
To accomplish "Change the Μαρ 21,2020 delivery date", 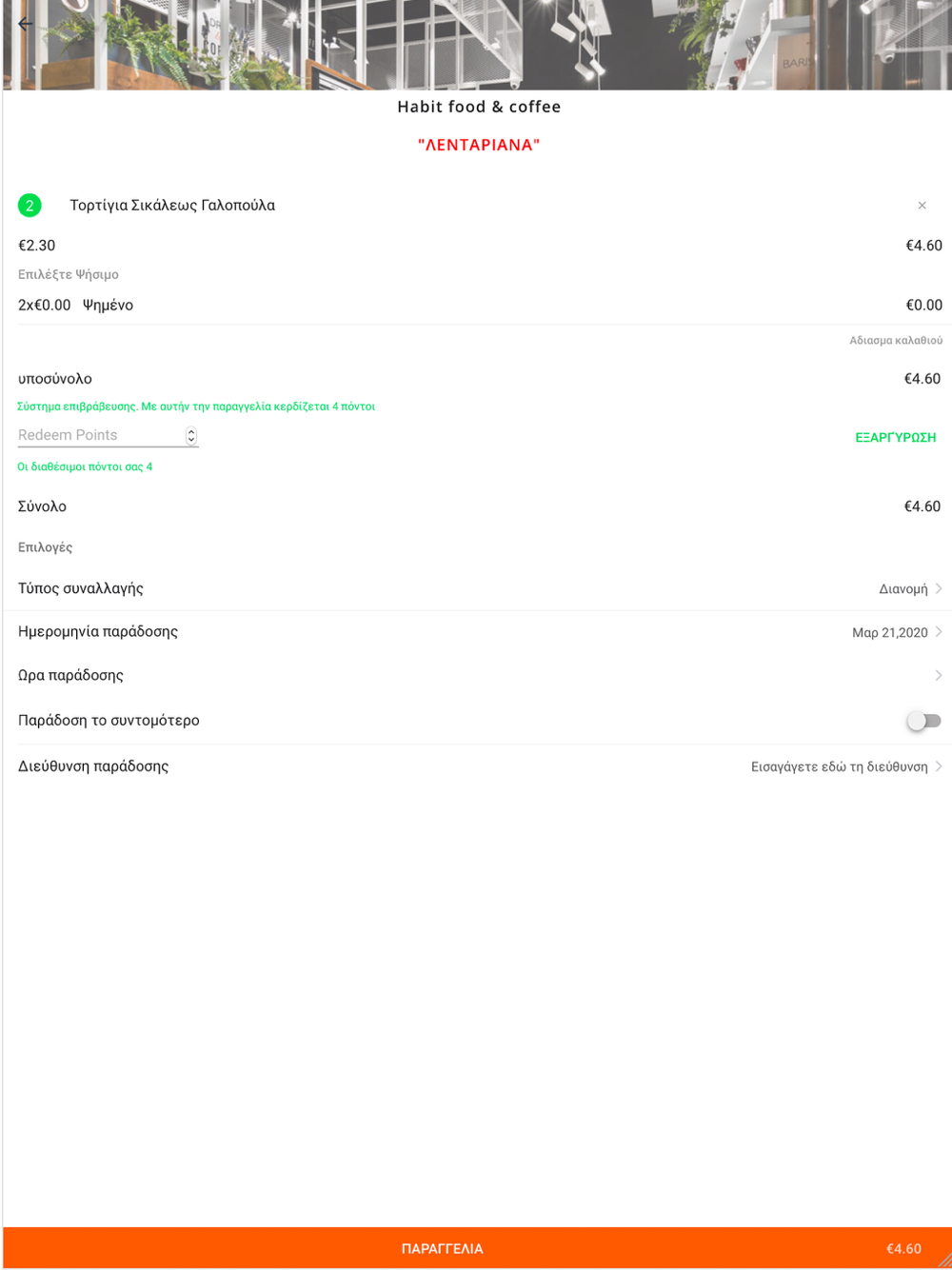I will click(889, 633).
